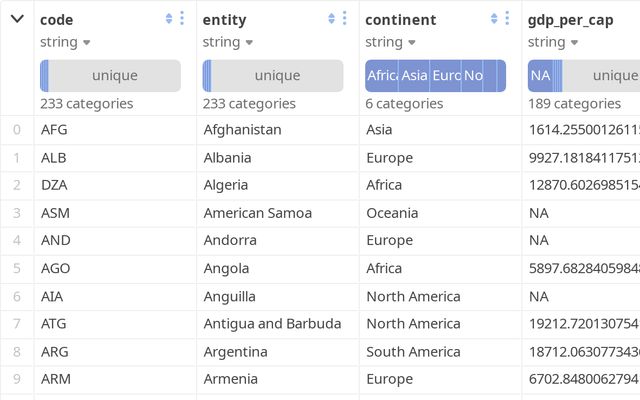
Task: Click row number 9 index
Action: coord(17,379)
